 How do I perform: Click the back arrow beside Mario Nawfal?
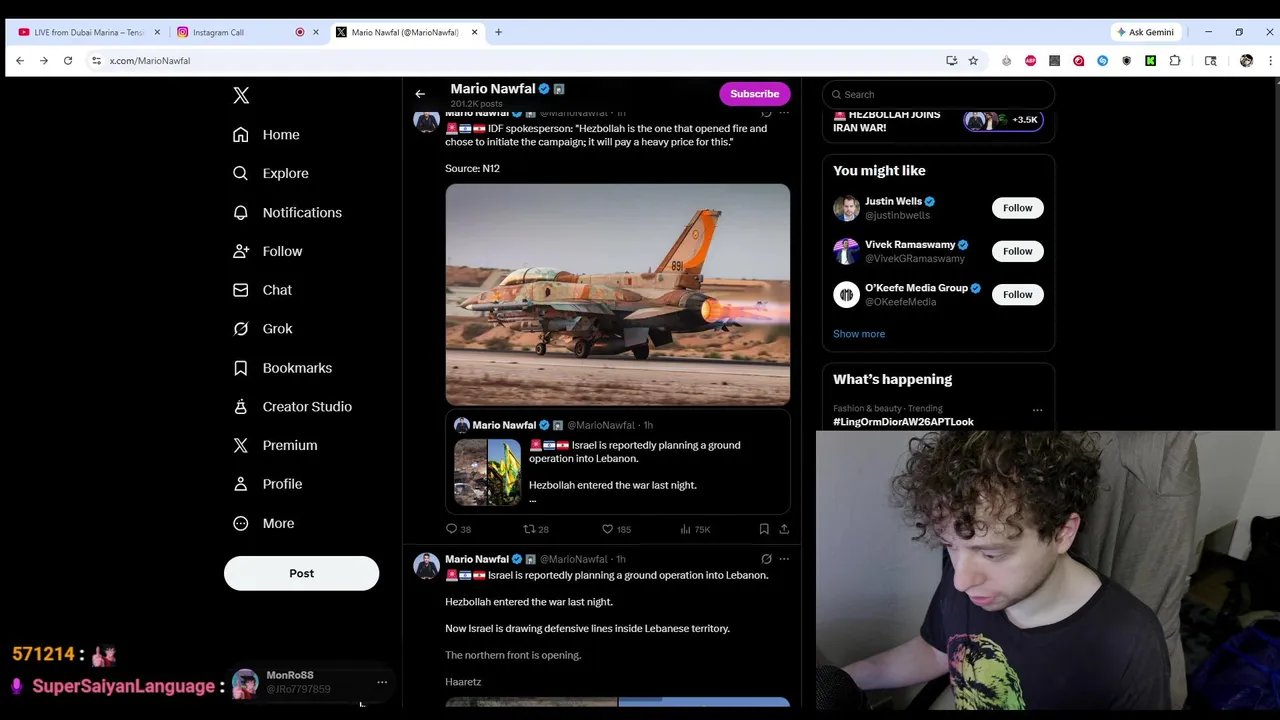[420, 94]
